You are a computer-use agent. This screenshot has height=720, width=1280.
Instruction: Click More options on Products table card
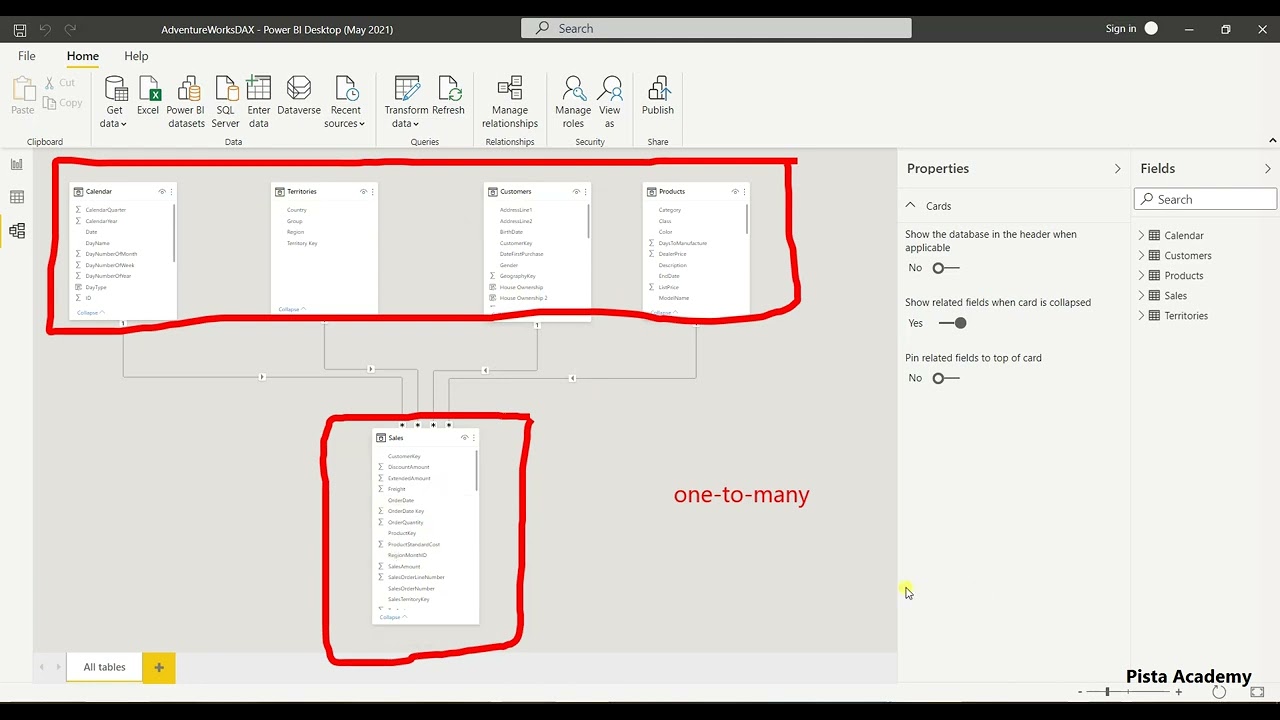[744, 192]
